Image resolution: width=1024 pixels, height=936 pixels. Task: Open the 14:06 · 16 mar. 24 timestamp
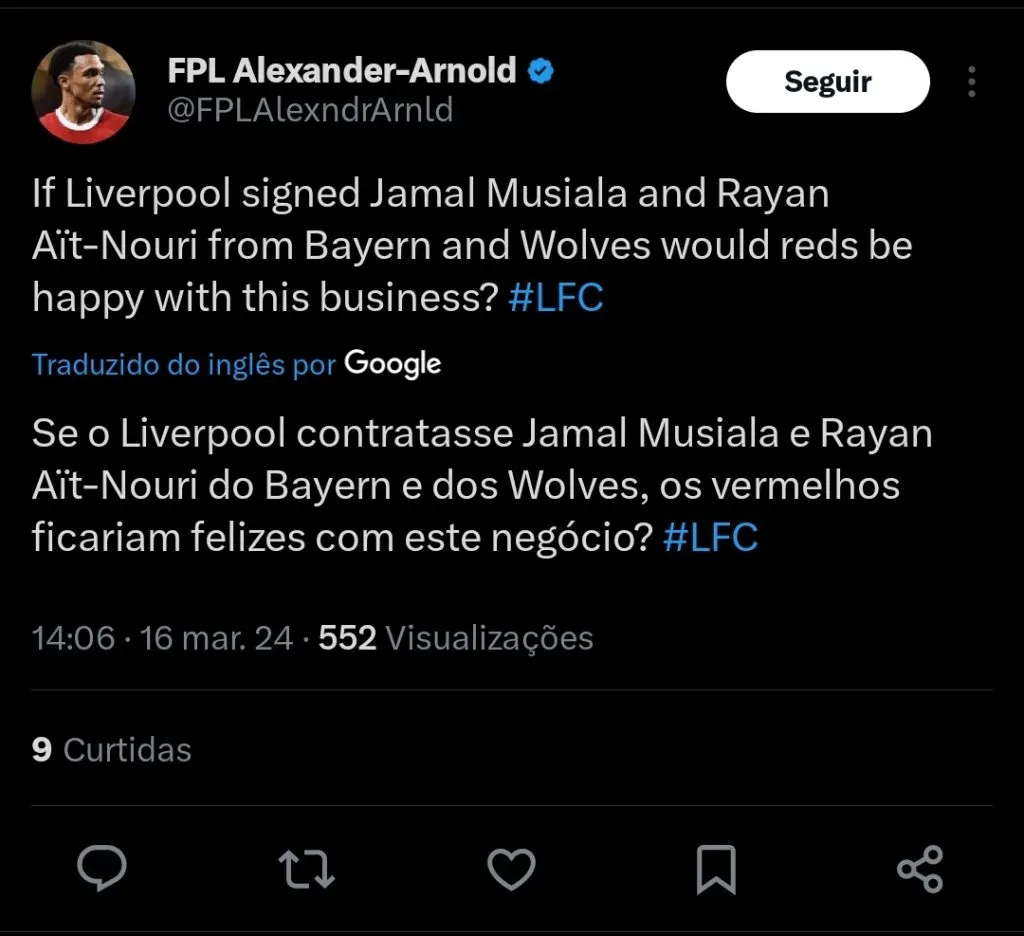point(162,638)
